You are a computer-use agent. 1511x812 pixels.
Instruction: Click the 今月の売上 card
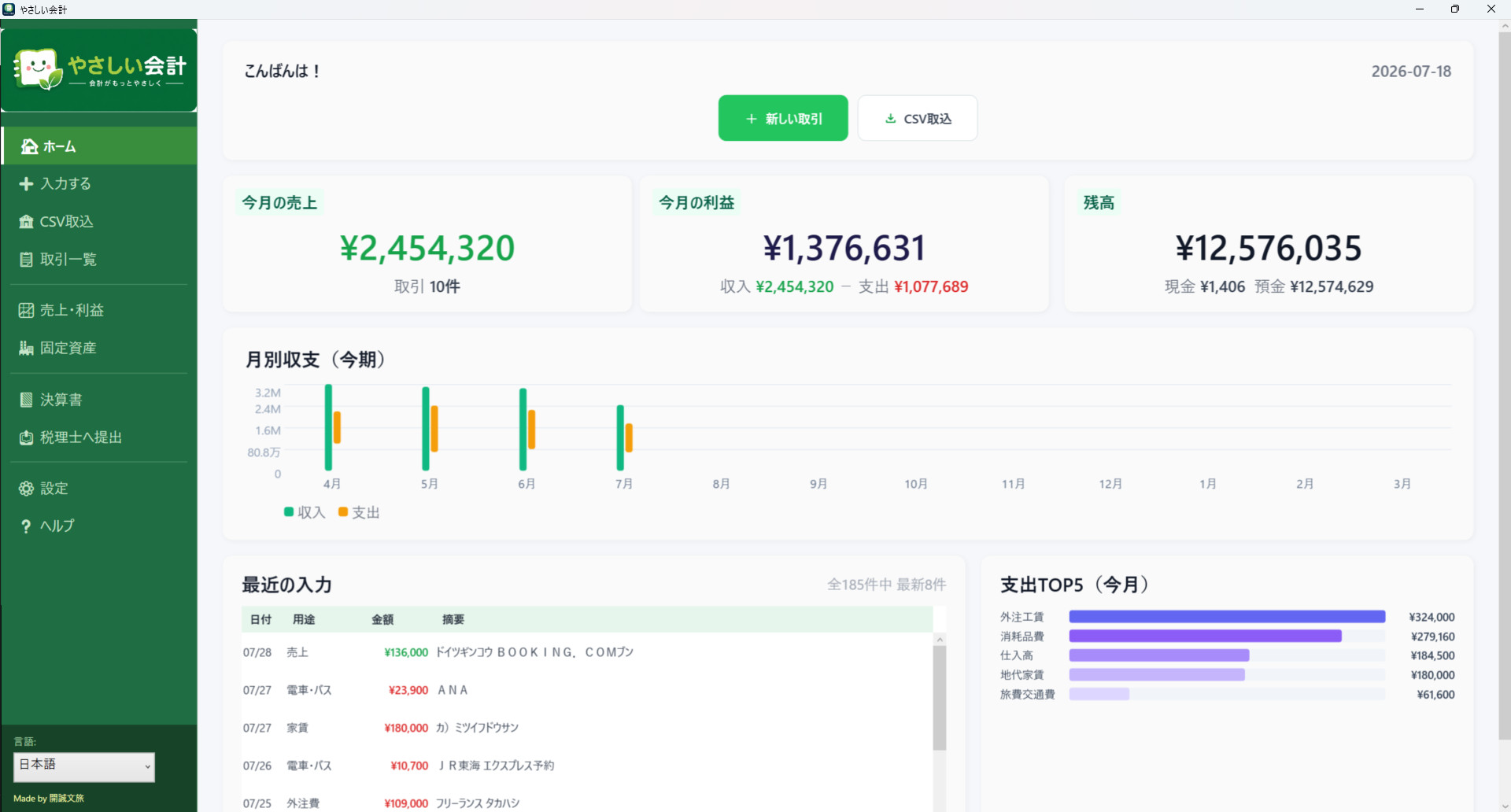pyautogui.click(x=427, y=244)
